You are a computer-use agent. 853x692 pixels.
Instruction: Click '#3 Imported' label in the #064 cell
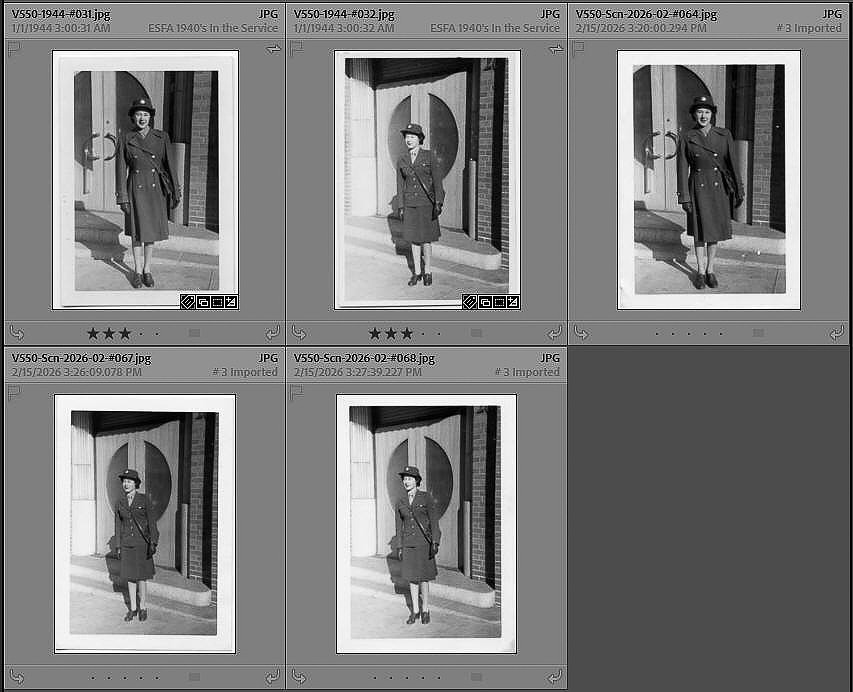pos(809,28)
